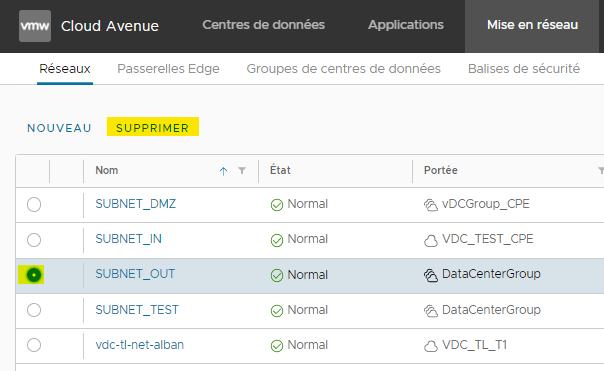Select the SUBNET_DMZ radio button

click(34, 204)
